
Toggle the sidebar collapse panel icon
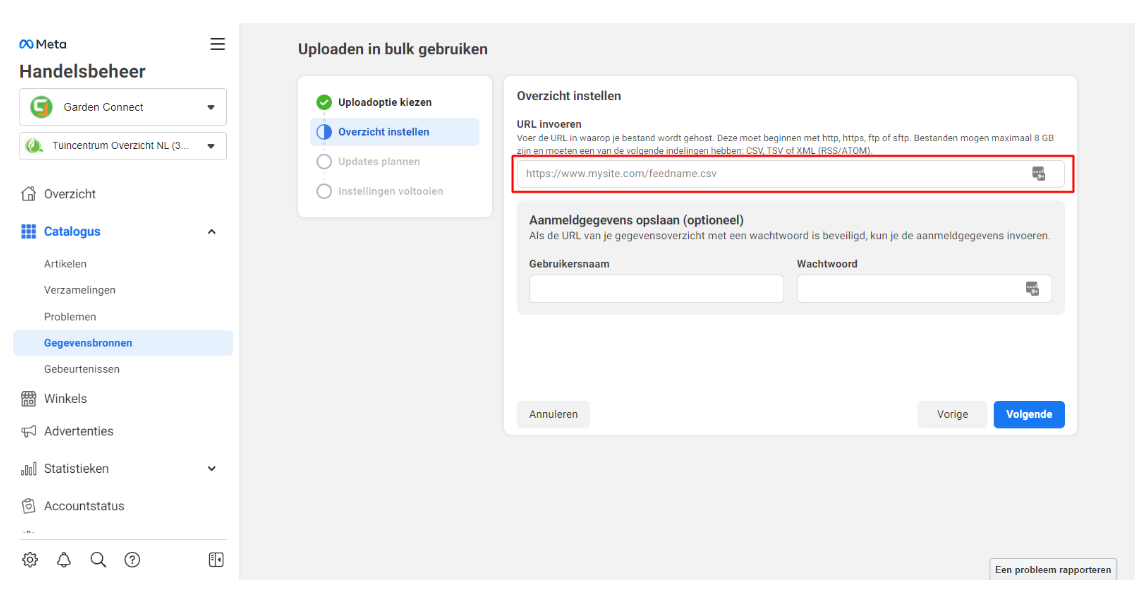[216, 560]
